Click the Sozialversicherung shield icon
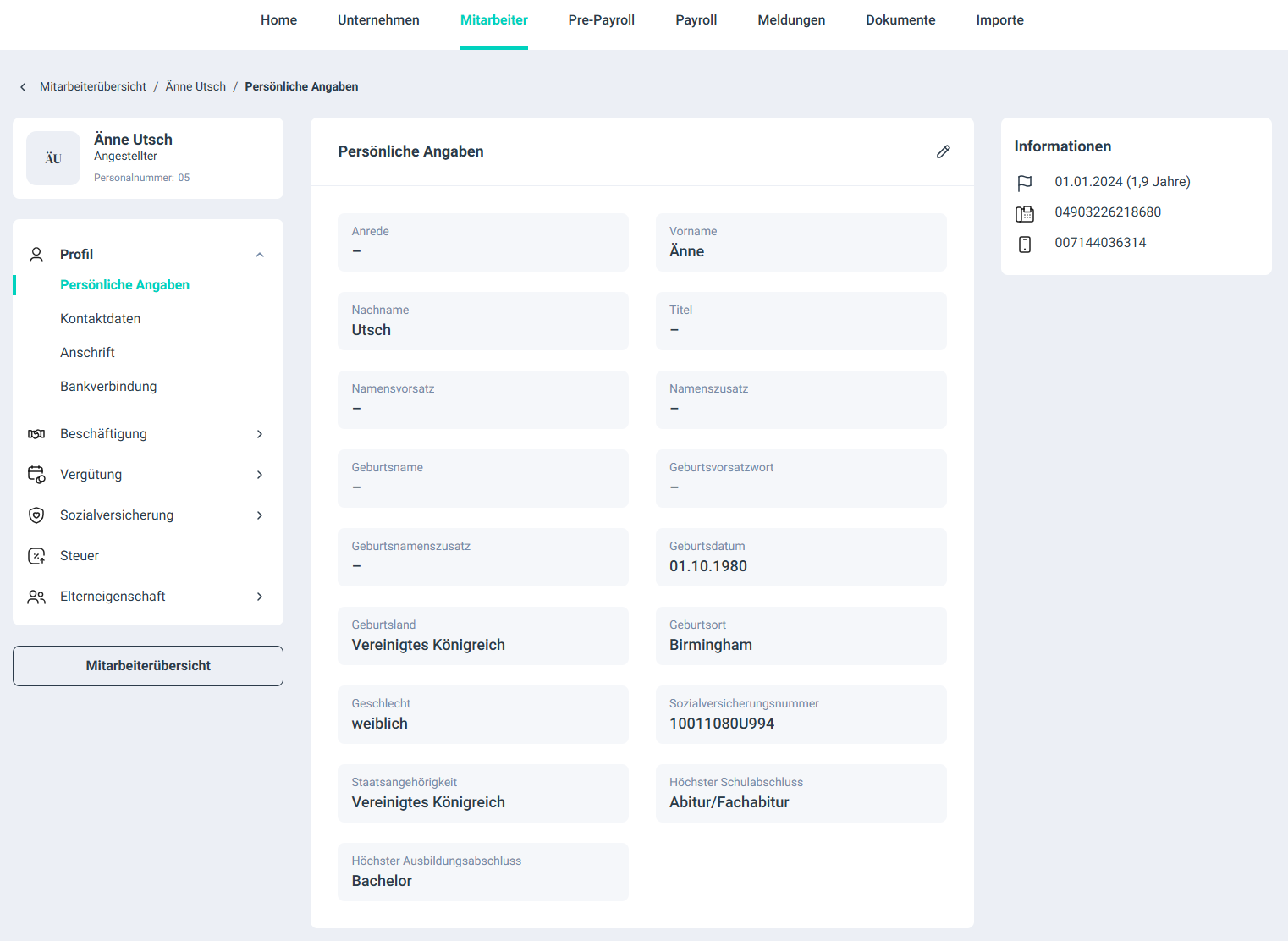The width and height of the screenshot is (1288, 941). [x=36, y=515]
